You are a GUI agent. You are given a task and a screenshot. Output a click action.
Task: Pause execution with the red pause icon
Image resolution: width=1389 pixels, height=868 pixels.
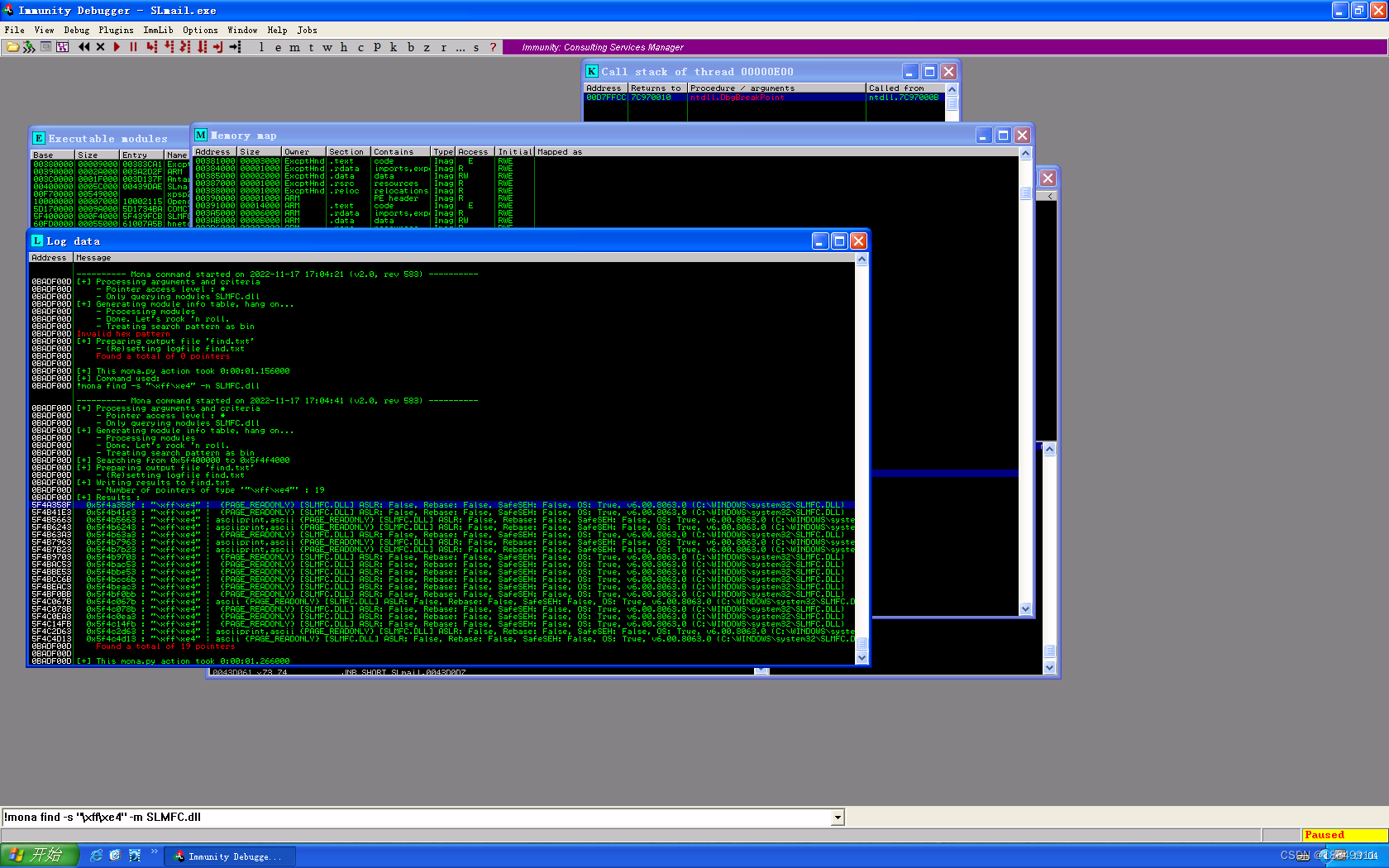[133, 47]
